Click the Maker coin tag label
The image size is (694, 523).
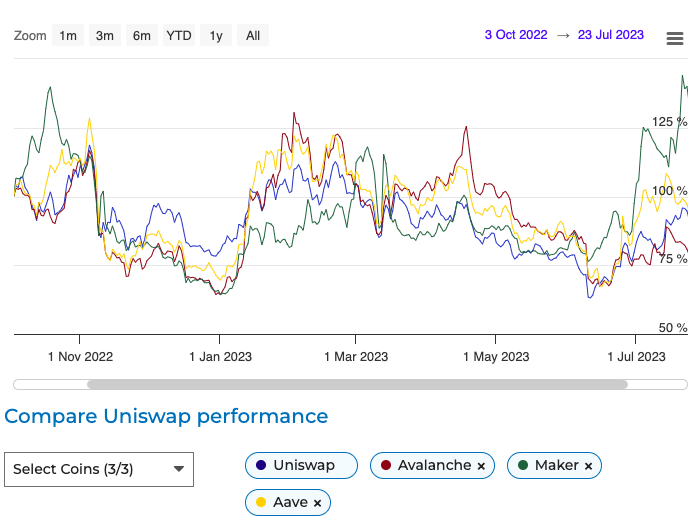[557, 465]
